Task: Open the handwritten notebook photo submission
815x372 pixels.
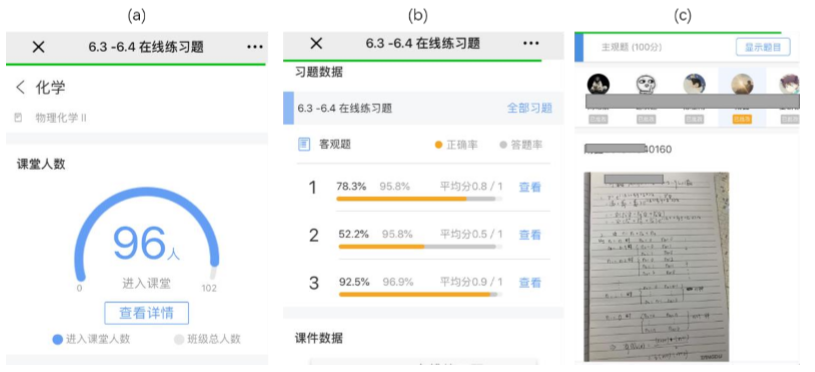Action: point(657,267)
